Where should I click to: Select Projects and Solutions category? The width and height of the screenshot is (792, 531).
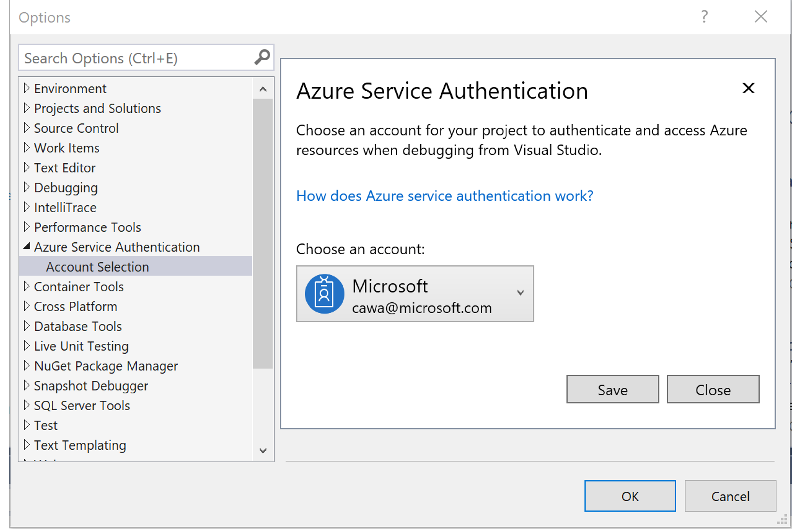click(97, 108)
